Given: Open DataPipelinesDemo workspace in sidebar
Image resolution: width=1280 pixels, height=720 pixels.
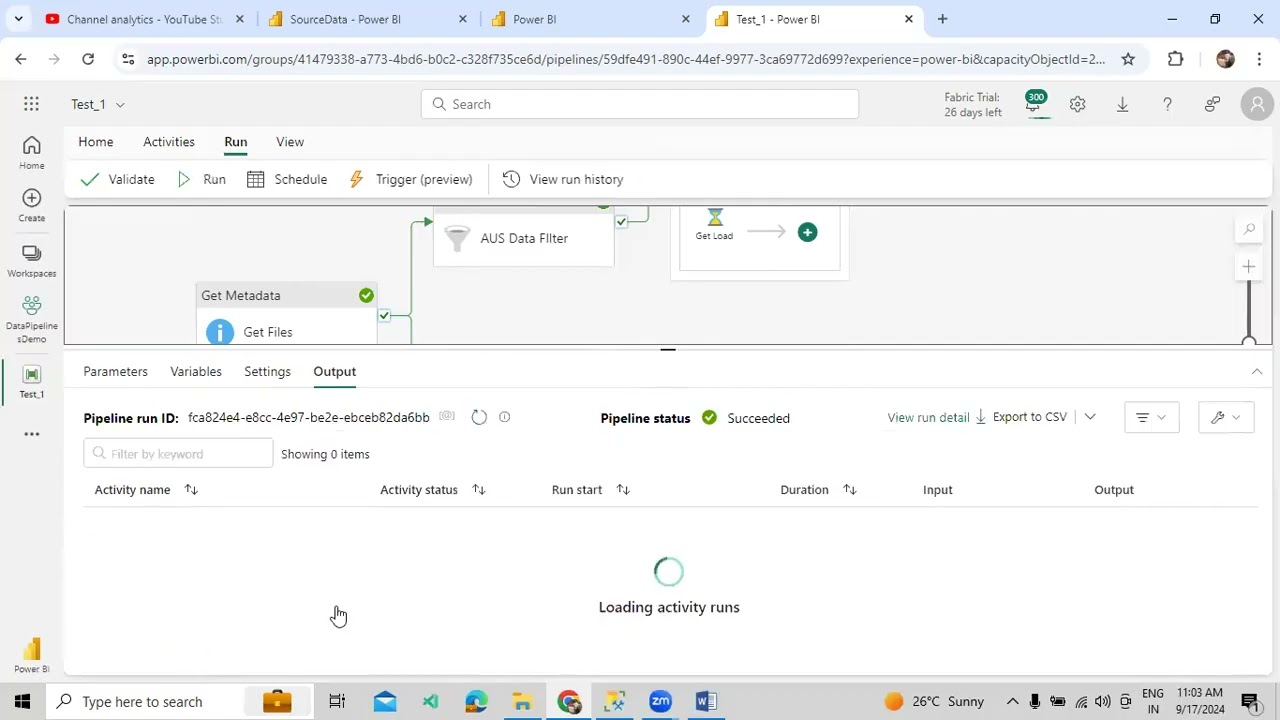Looking at the screenshot, I should point(31,319).
